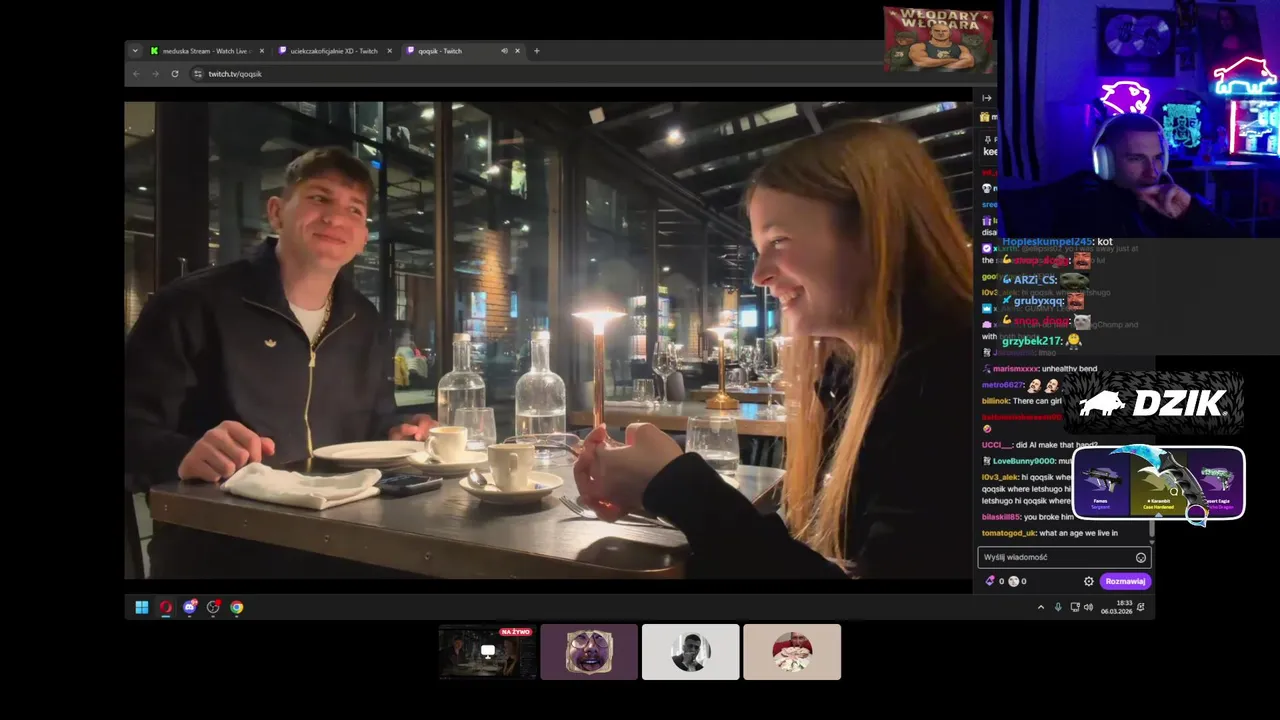Click username LoveBunny9000 in chat
The image size is (1280, 720).
click(1024, 461)
